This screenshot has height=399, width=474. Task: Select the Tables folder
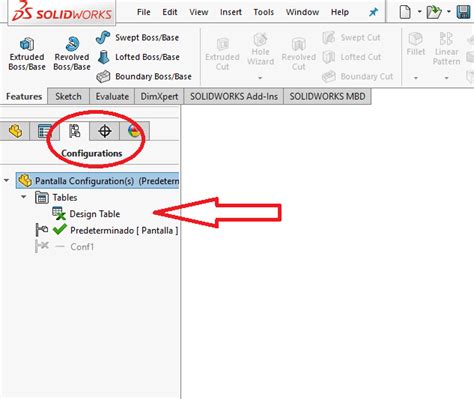coord(56,197)
